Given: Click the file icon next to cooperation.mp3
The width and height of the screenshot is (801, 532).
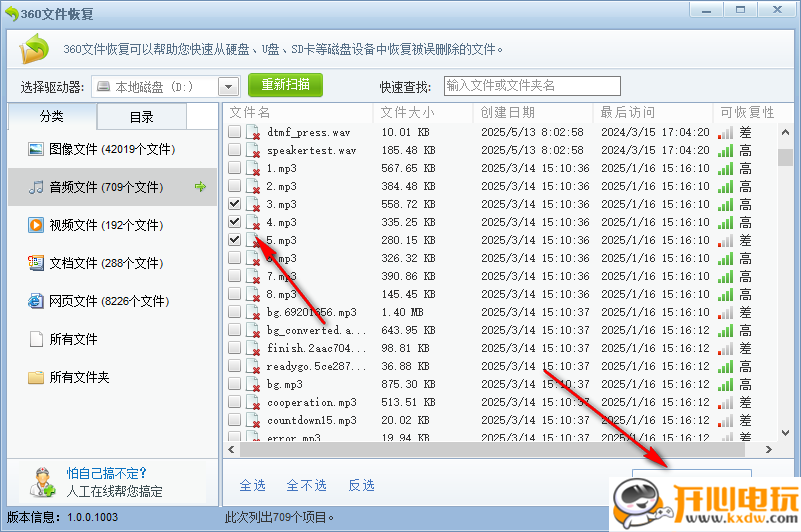Looking at the screenshot, I should (253, 402).
